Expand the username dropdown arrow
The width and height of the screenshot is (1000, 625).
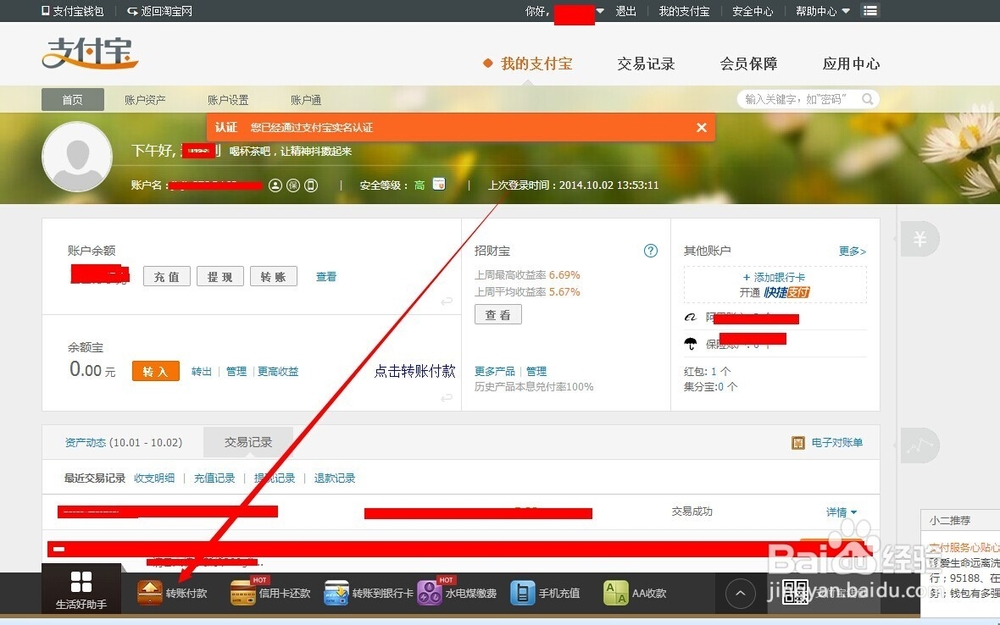pyautogui.click(x=600, y=11)
